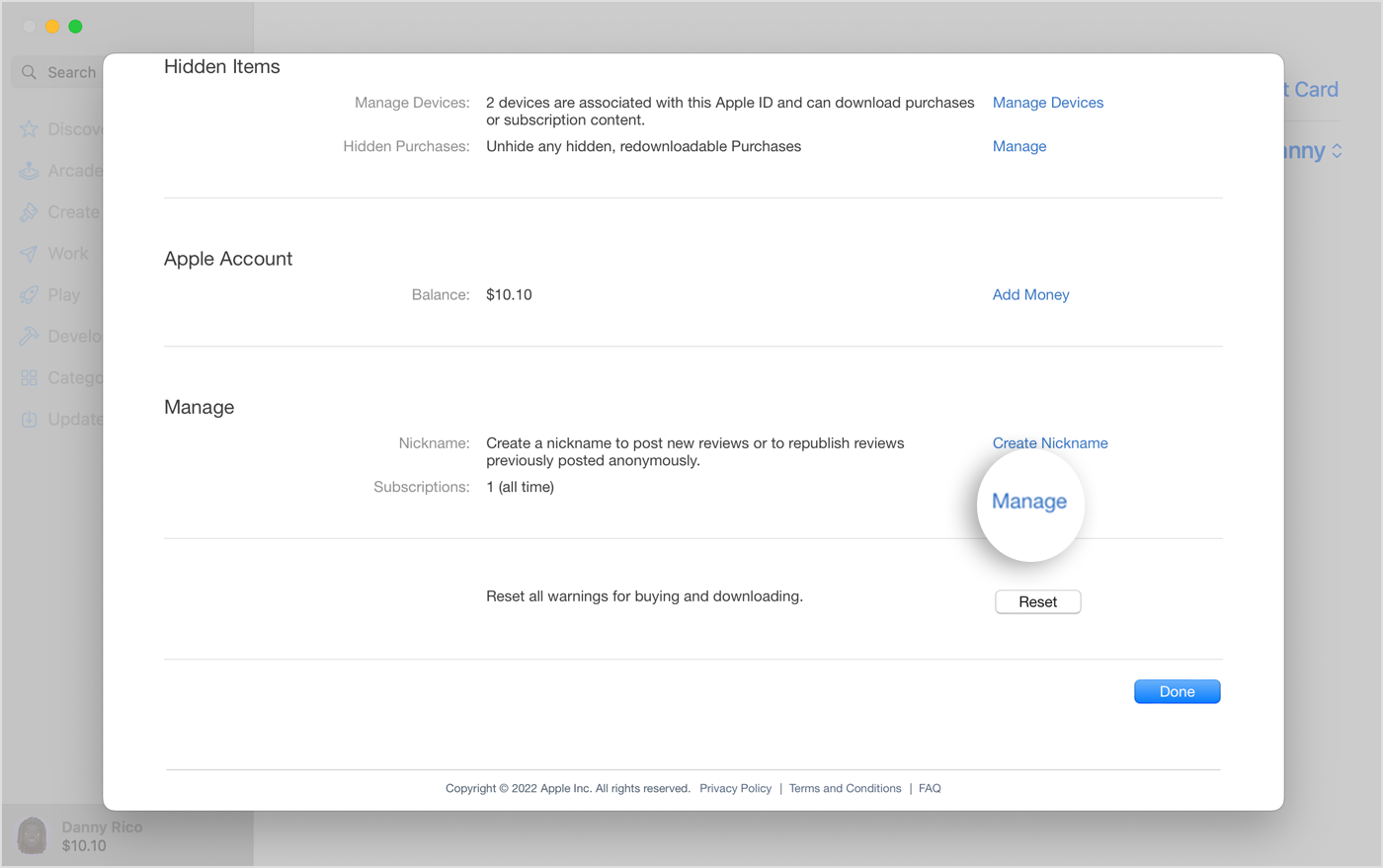The height and width of the screenshot is (868, 1383).
Task: Create a Nickname for posting reviews
Action: [x=1050, y=442]
